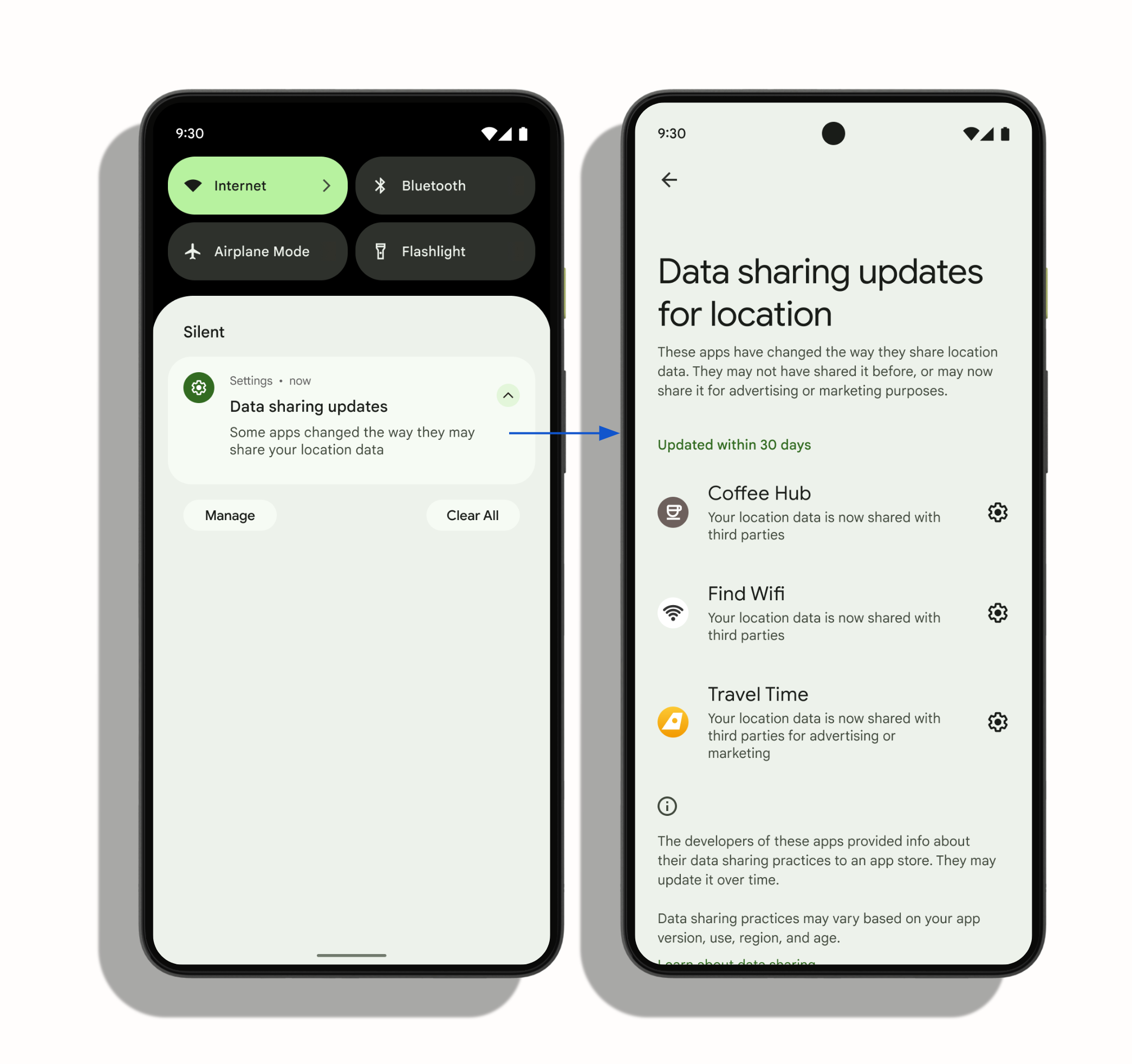Viewport: 1132px width, 1064px height.
Task: Tap the Internet quick settings tile
Action: [x=258, y=185]
